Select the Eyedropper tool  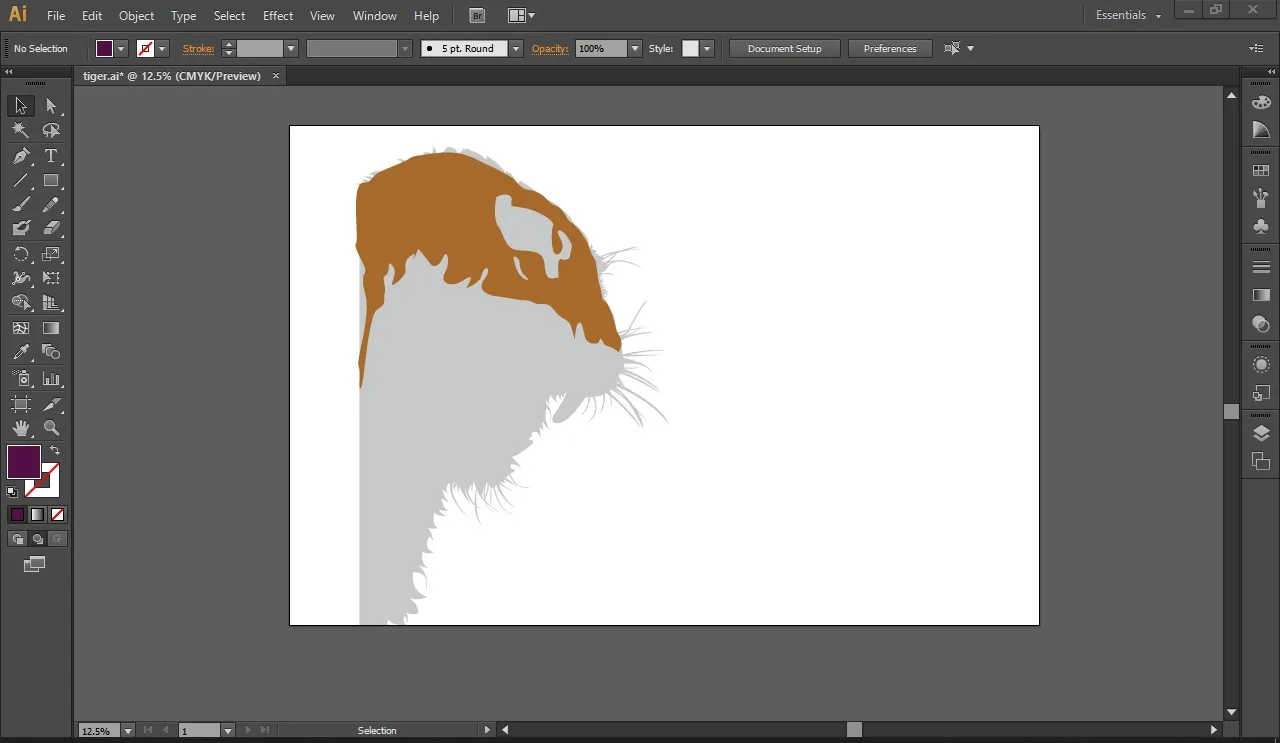pos(21,352)
